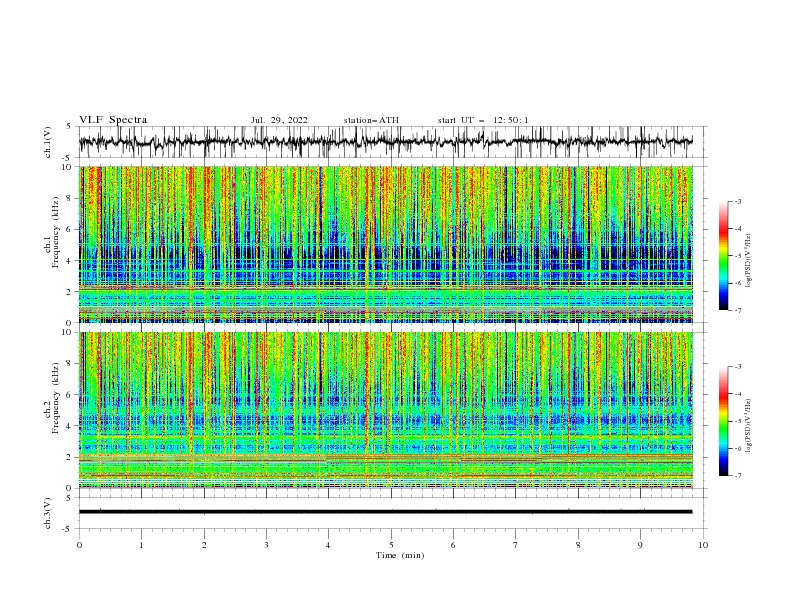Viewport: 792px width, 612px height.
Task: Click time tick '7' on the x-axis
Action: click(516, 545)
